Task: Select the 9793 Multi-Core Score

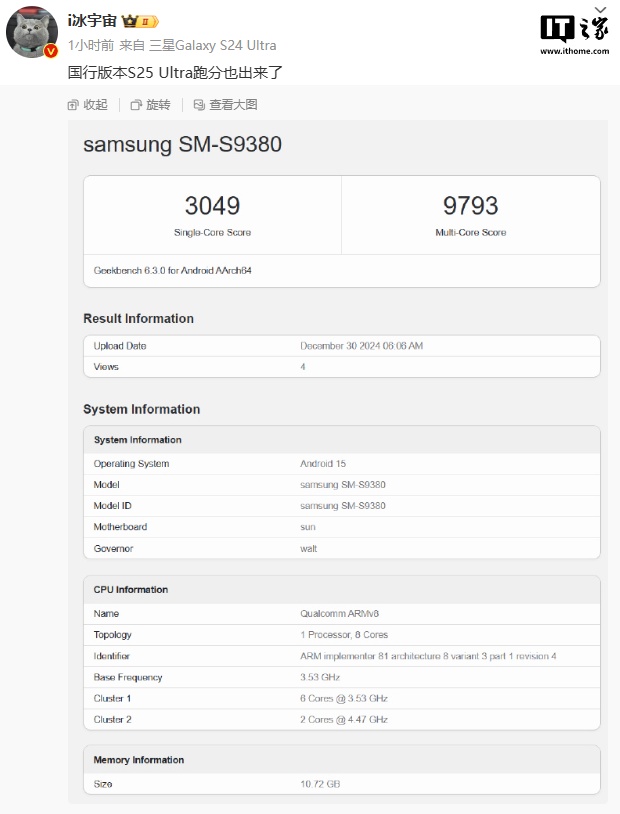Action: click(470, 206)
